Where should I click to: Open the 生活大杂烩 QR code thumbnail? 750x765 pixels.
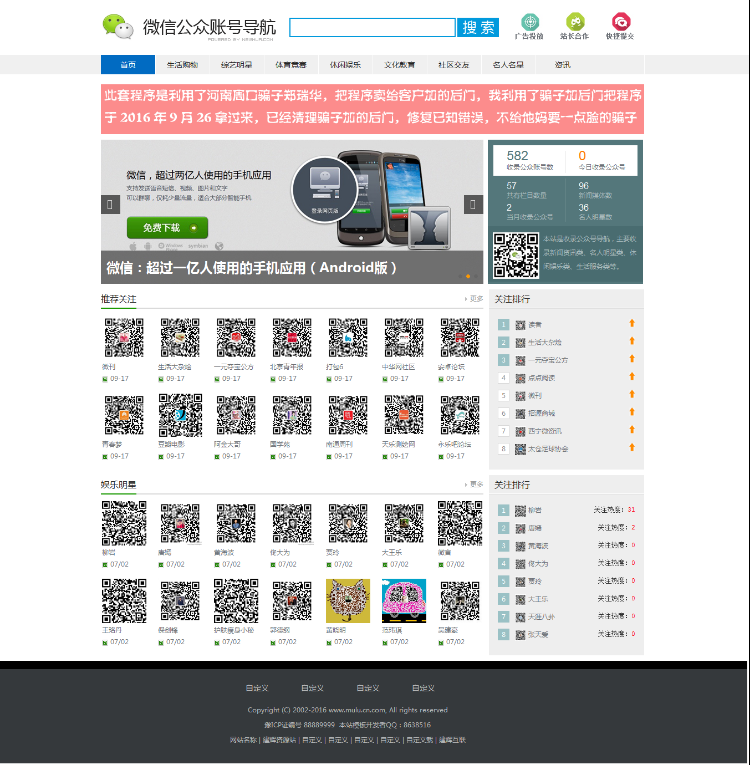pos(180,338)
